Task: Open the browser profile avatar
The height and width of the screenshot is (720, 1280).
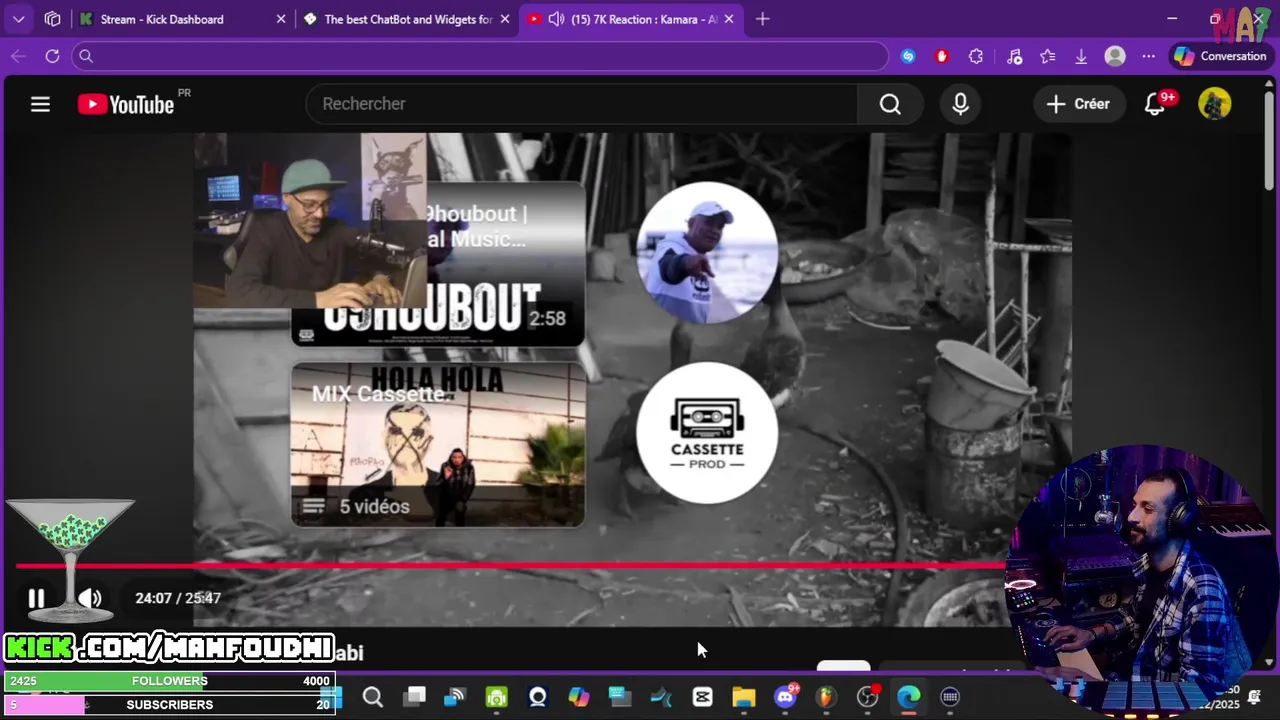Action: (1115, 56)
